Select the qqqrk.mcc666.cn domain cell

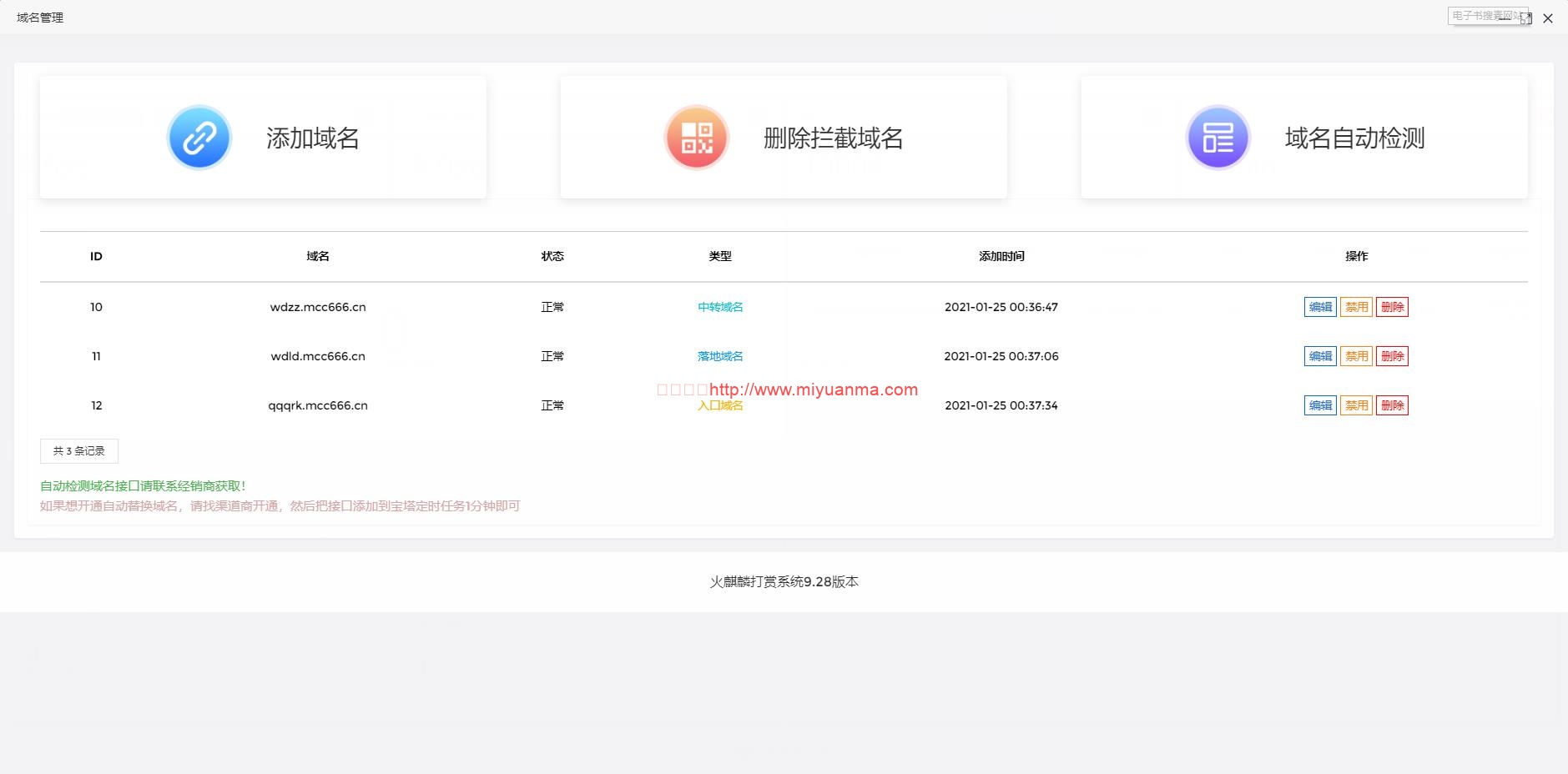point(318,405)
